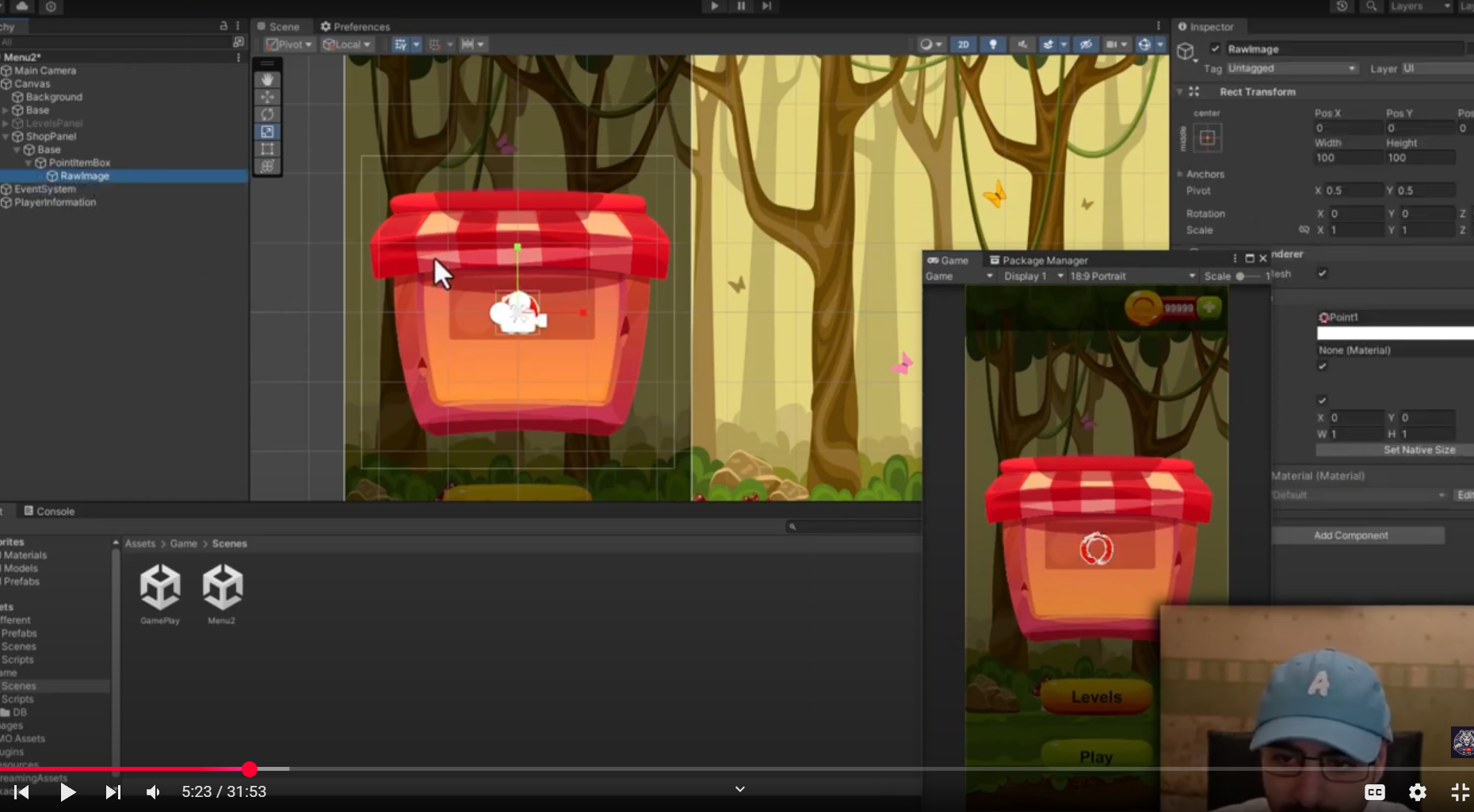Image resolution: width=1474 pixels, height=812 pixels.
Task: Select the Rotate tool
Action: point(267,114)
